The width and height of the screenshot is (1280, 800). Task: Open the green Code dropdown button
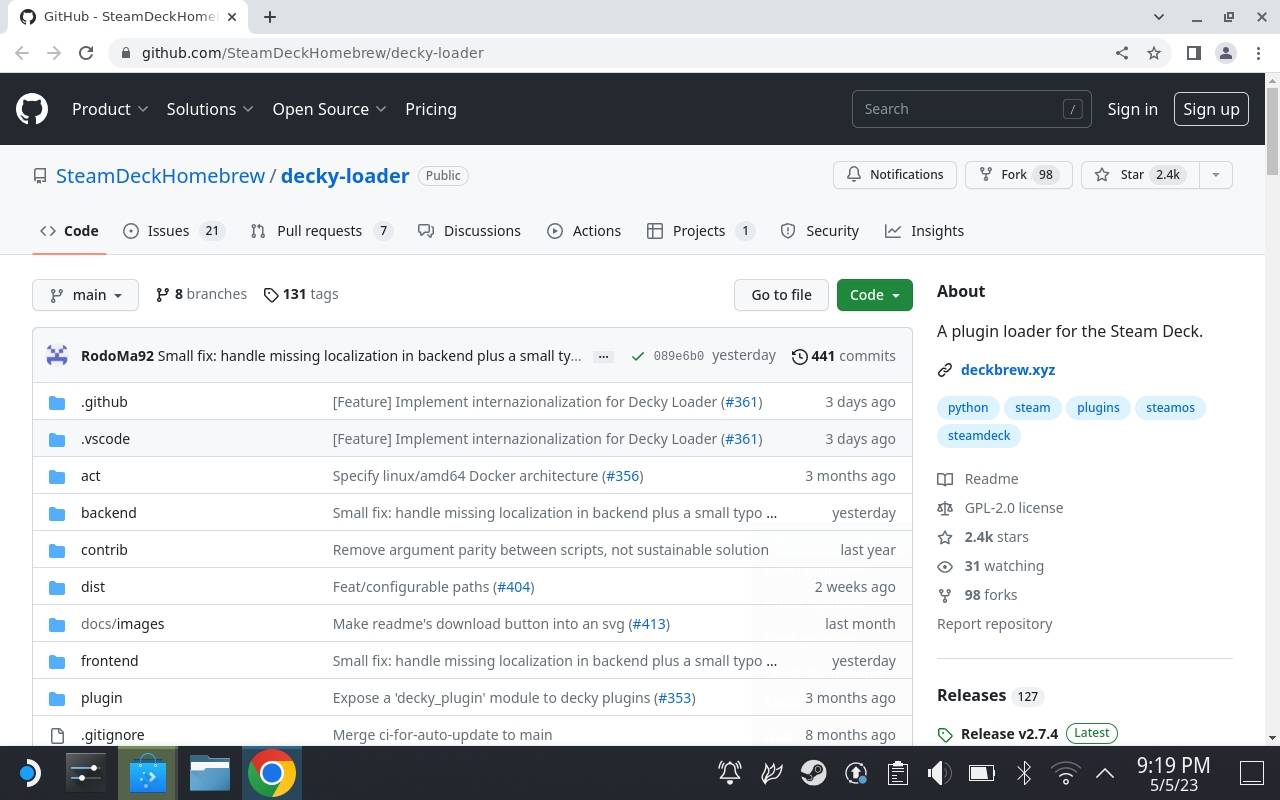(875, 295)
